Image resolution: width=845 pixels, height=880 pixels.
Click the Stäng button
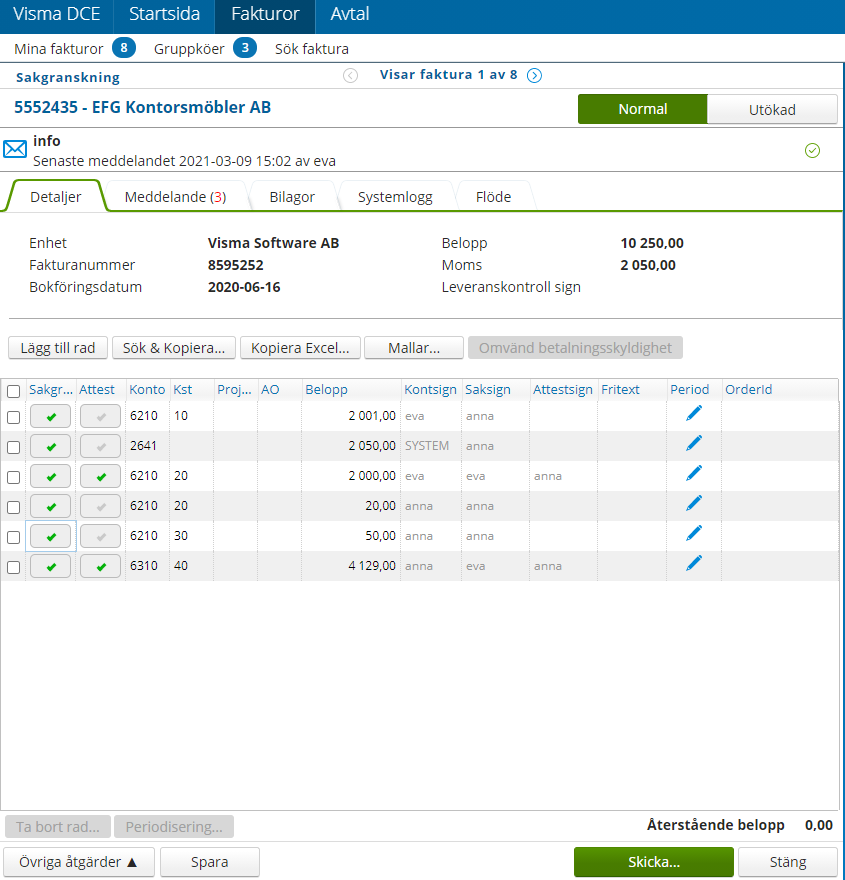[x=788, y=861]
